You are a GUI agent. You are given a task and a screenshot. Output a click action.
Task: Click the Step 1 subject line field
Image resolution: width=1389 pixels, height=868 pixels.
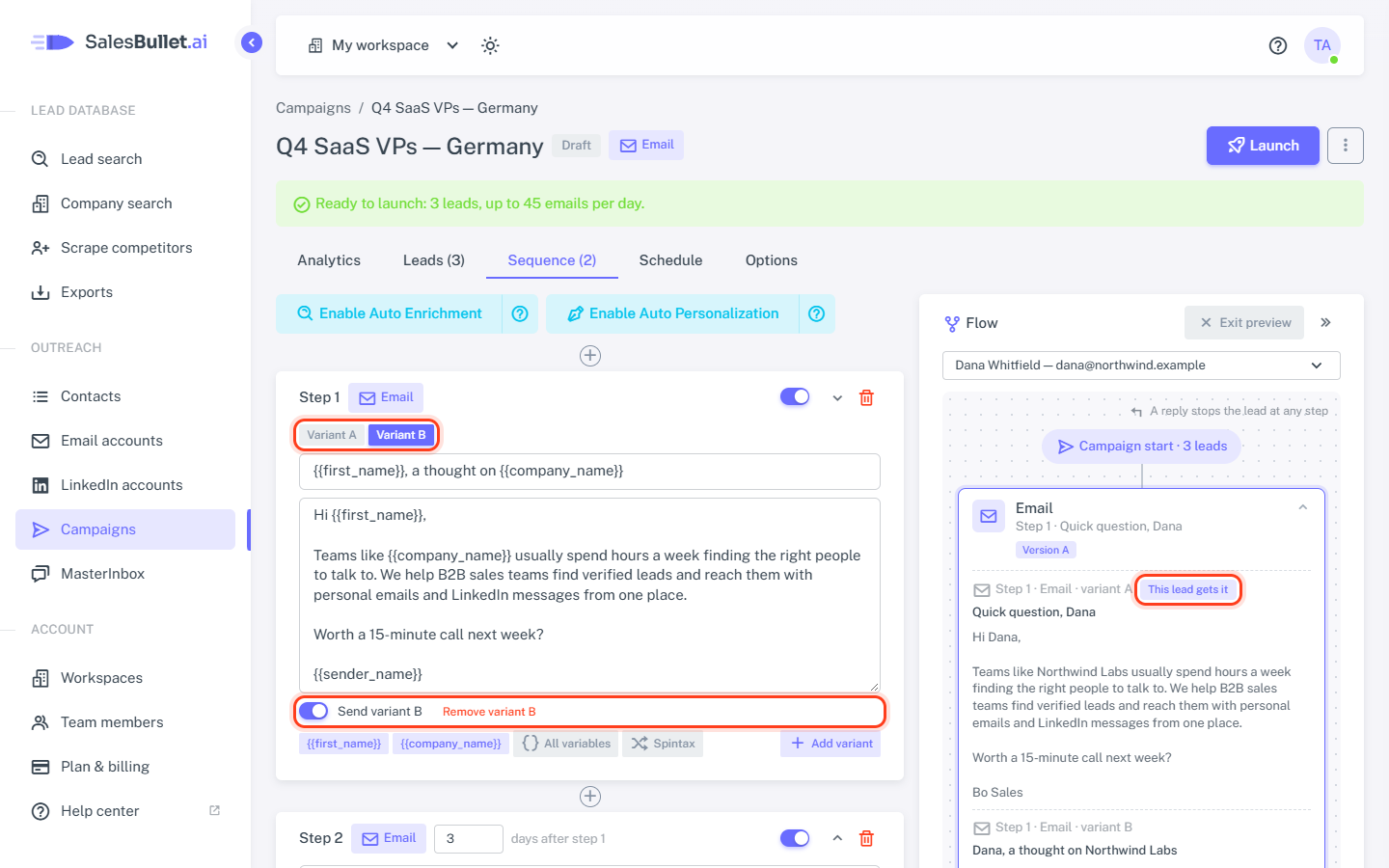click(x=589, y=472)
